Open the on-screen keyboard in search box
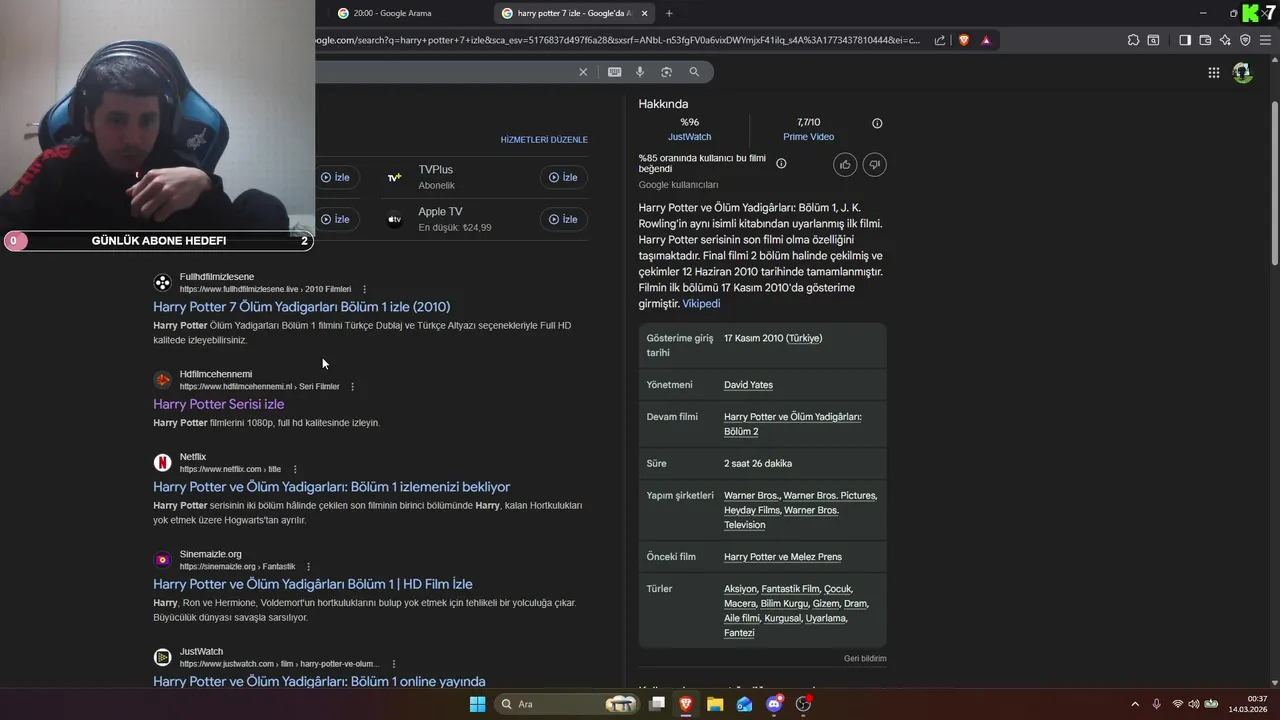1280x720 pixels. pyautogui.click(x=614, y=72)
